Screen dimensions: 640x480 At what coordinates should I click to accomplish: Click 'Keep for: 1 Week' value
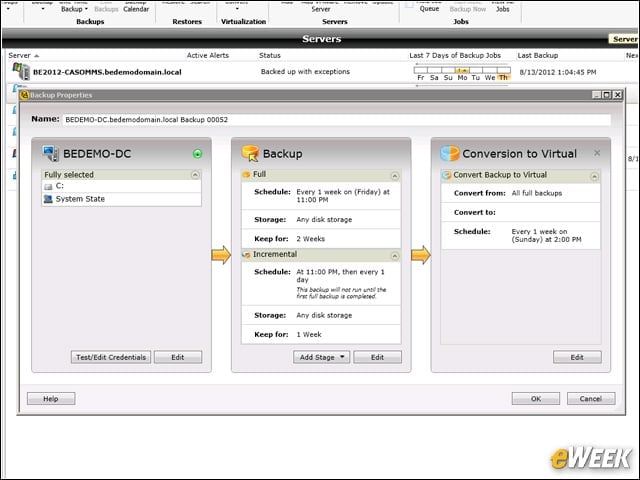point(309,335)
